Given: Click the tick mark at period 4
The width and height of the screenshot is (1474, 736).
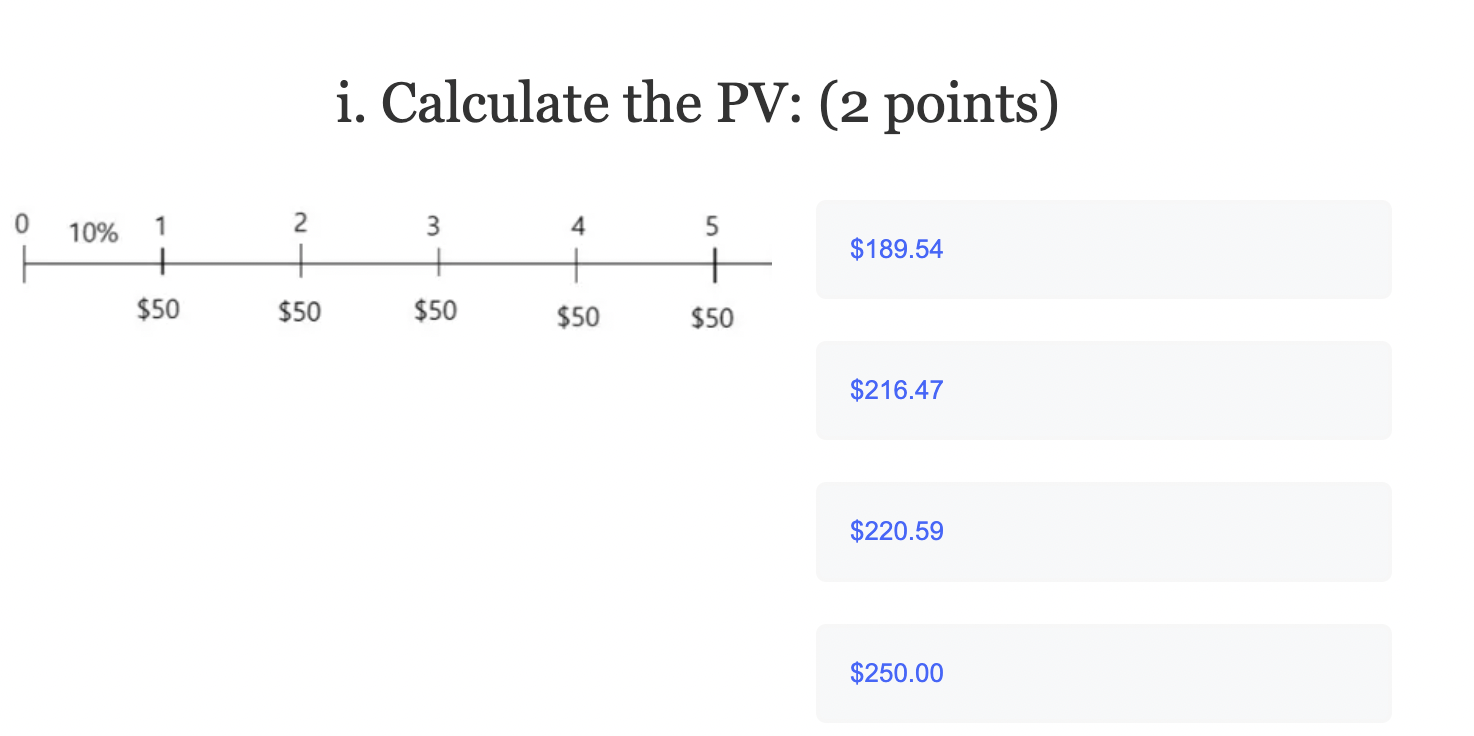Looking at the screenshot, I should click(x=577, y=263).
